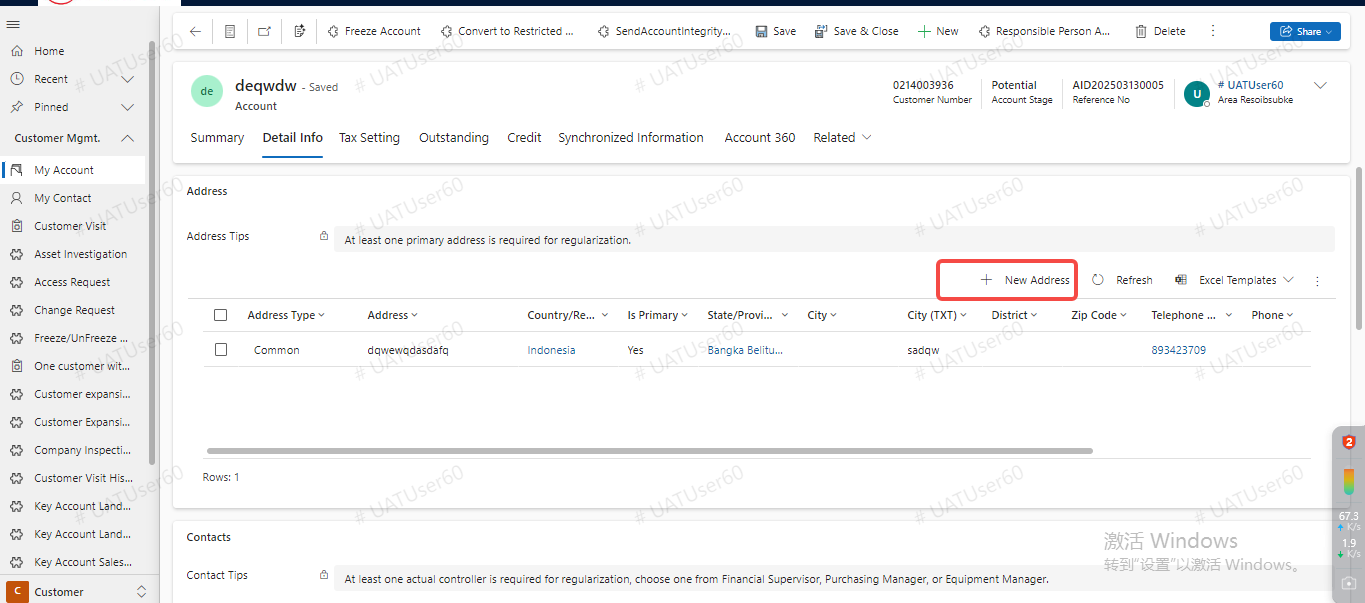The height and width of the screenshot is (603, 1365).
Task: Open Company Inspecti... sidebar entry
Action: tap(82, 450)
